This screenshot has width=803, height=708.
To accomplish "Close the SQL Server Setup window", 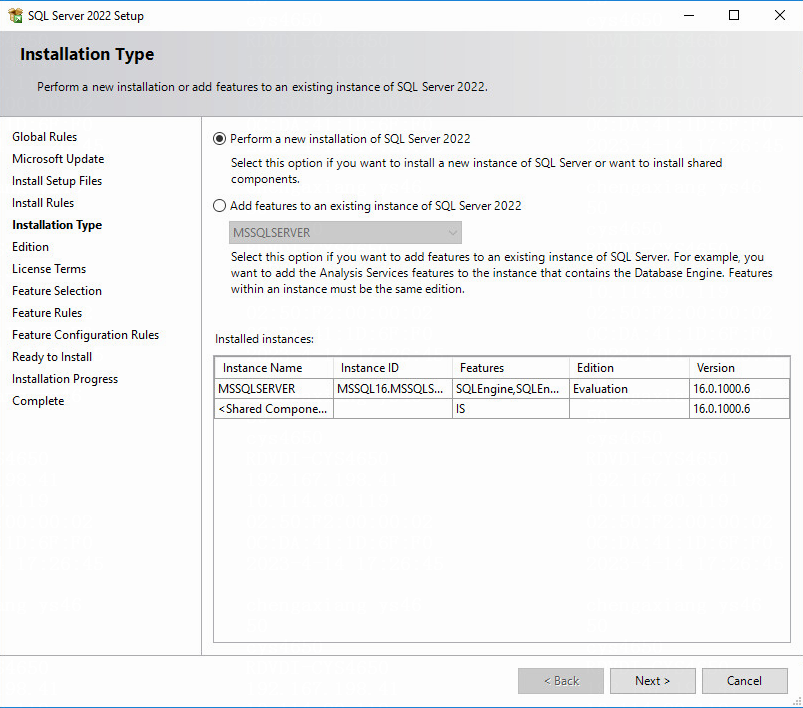I will click(x=779, y=15).
